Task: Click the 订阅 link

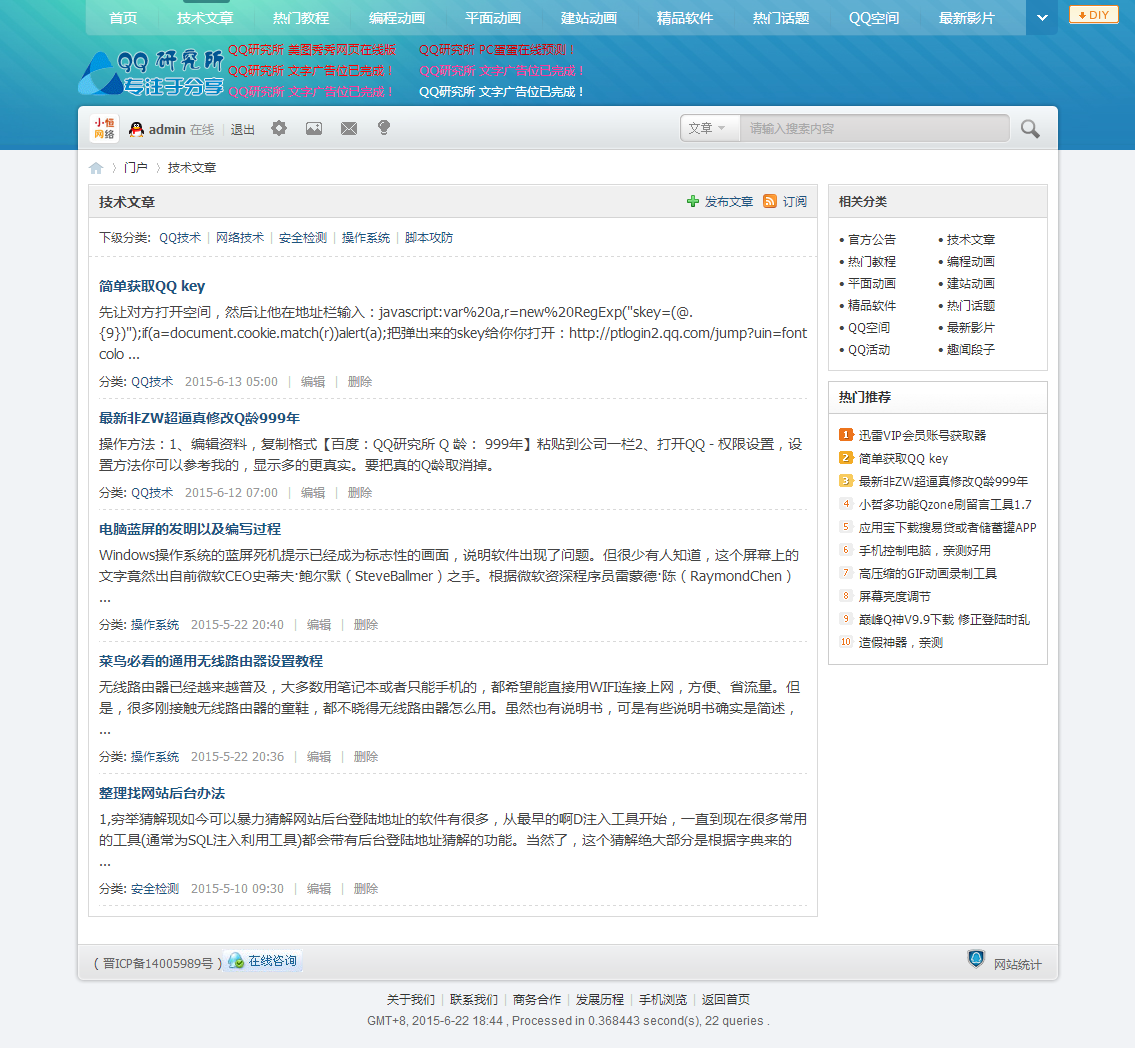Action: [x=795, y=202]
